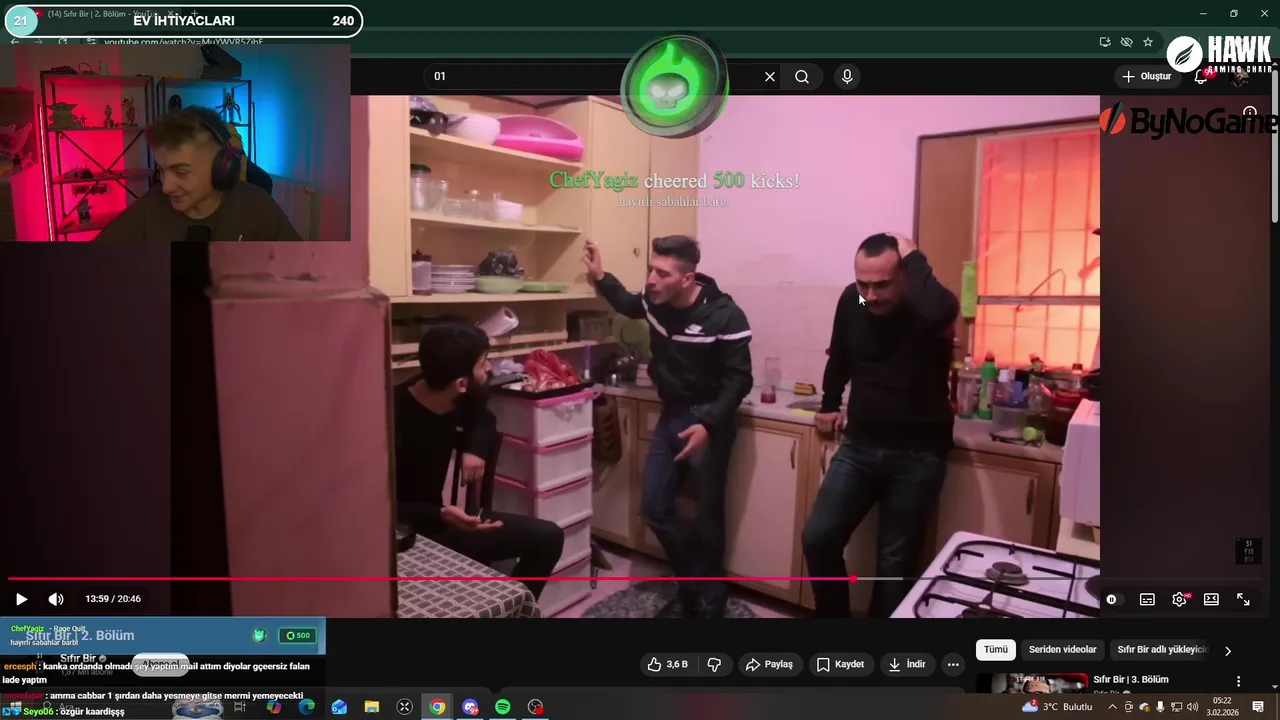Open the volume control in system tray

click(x=1193, y=707)
